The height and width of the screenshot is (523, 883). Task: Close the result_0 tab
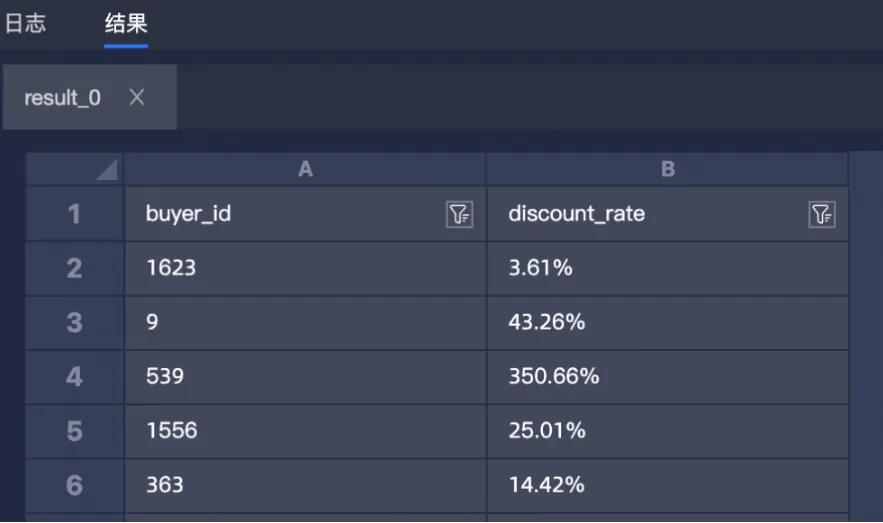(137, 97)
